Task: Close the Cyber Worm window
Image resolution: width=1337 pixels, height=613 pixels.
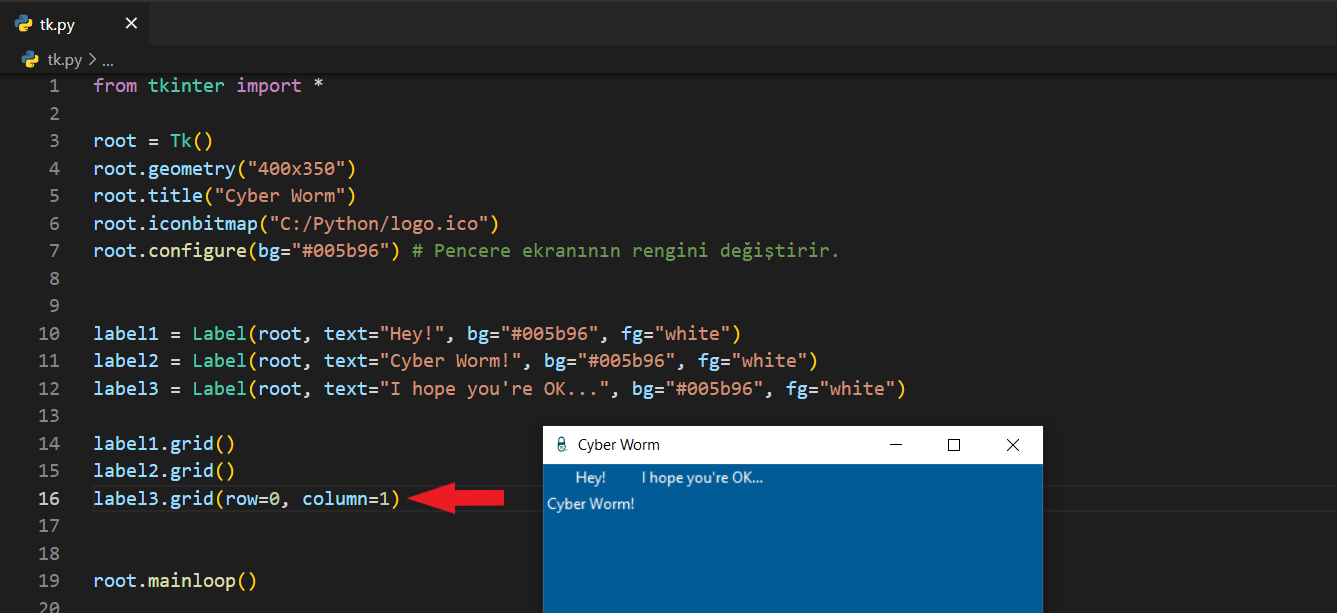Action: click(1012, 445)
